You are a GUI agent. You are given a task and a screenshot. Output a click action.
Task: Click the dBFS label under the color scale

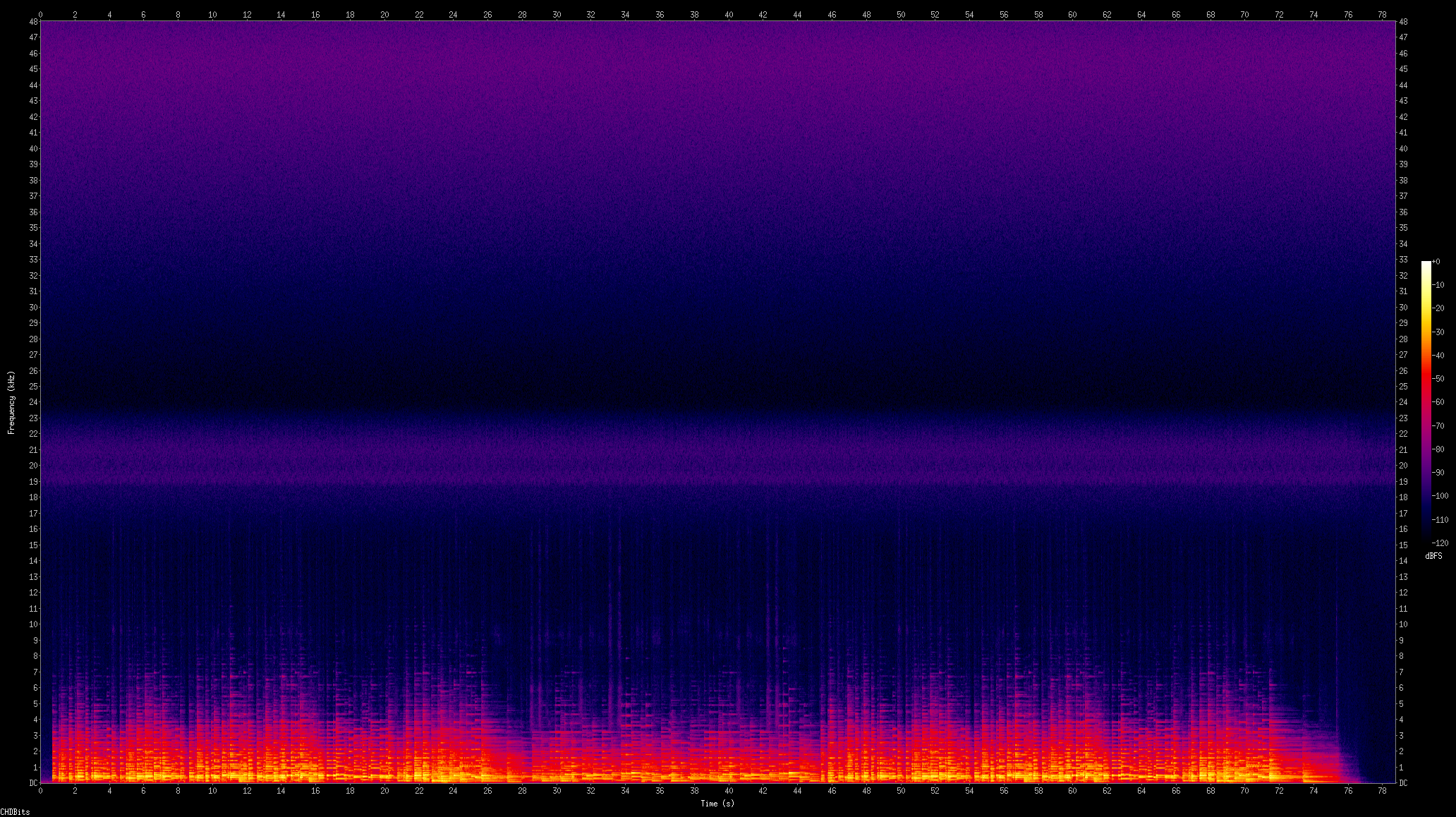(x=1433, y=556)
